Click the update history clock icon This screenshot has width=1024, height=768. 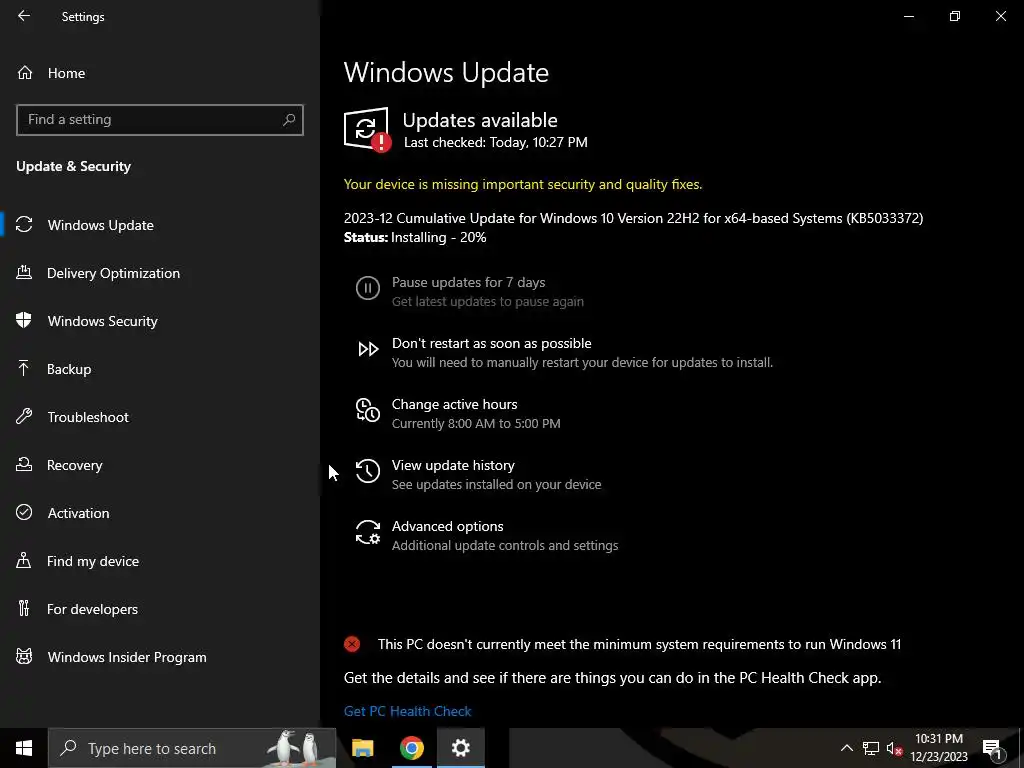(x=368, y=471)
